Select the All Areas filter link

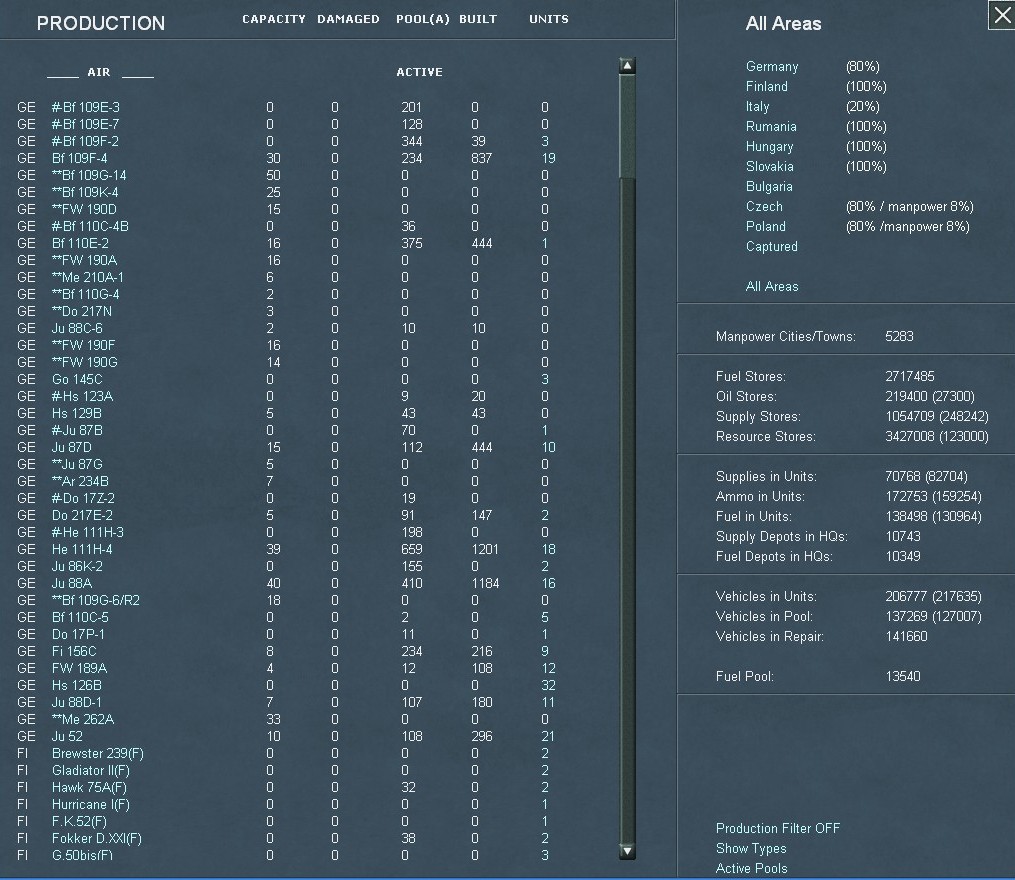(772, 286)
